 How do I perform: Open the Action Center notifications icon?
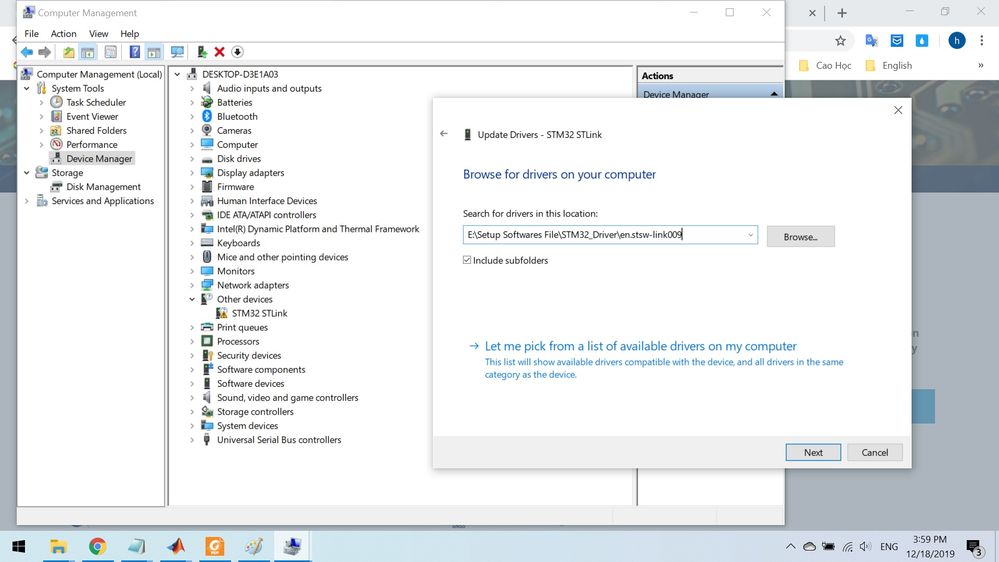pos(975,547)
